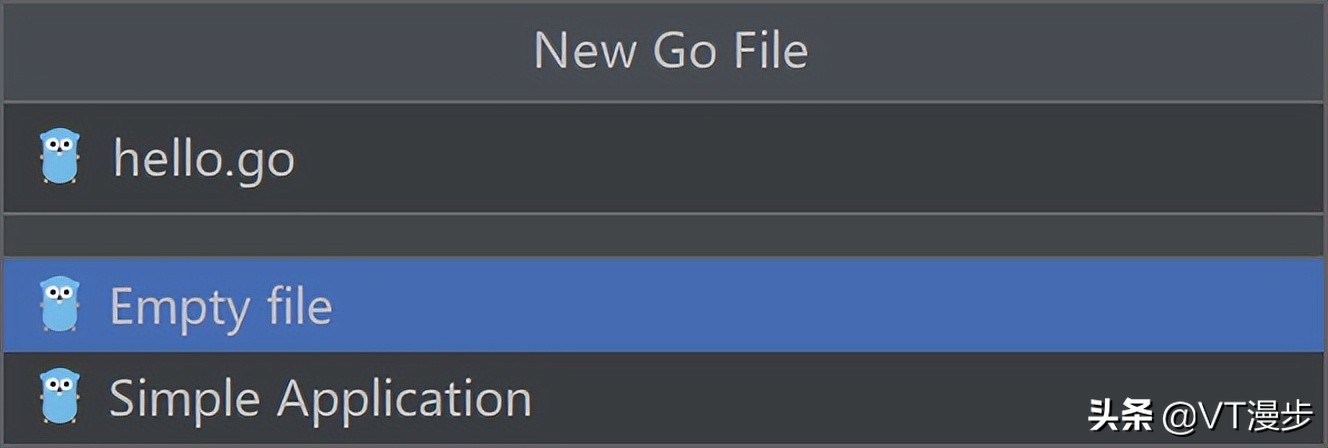The image size is (1328, 448).
Task: Select the Empty file template
Action: click(x=220, y=305)
